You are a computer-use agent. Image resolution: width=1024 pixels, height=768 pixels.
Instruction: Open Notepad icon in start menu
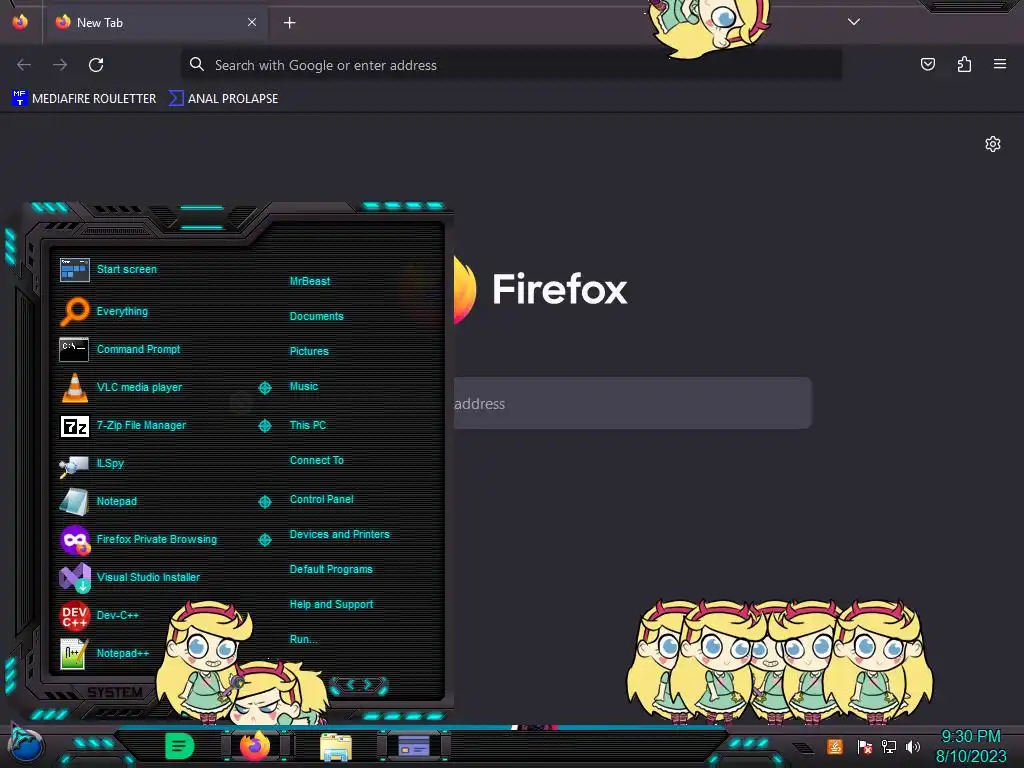point(74,502)
